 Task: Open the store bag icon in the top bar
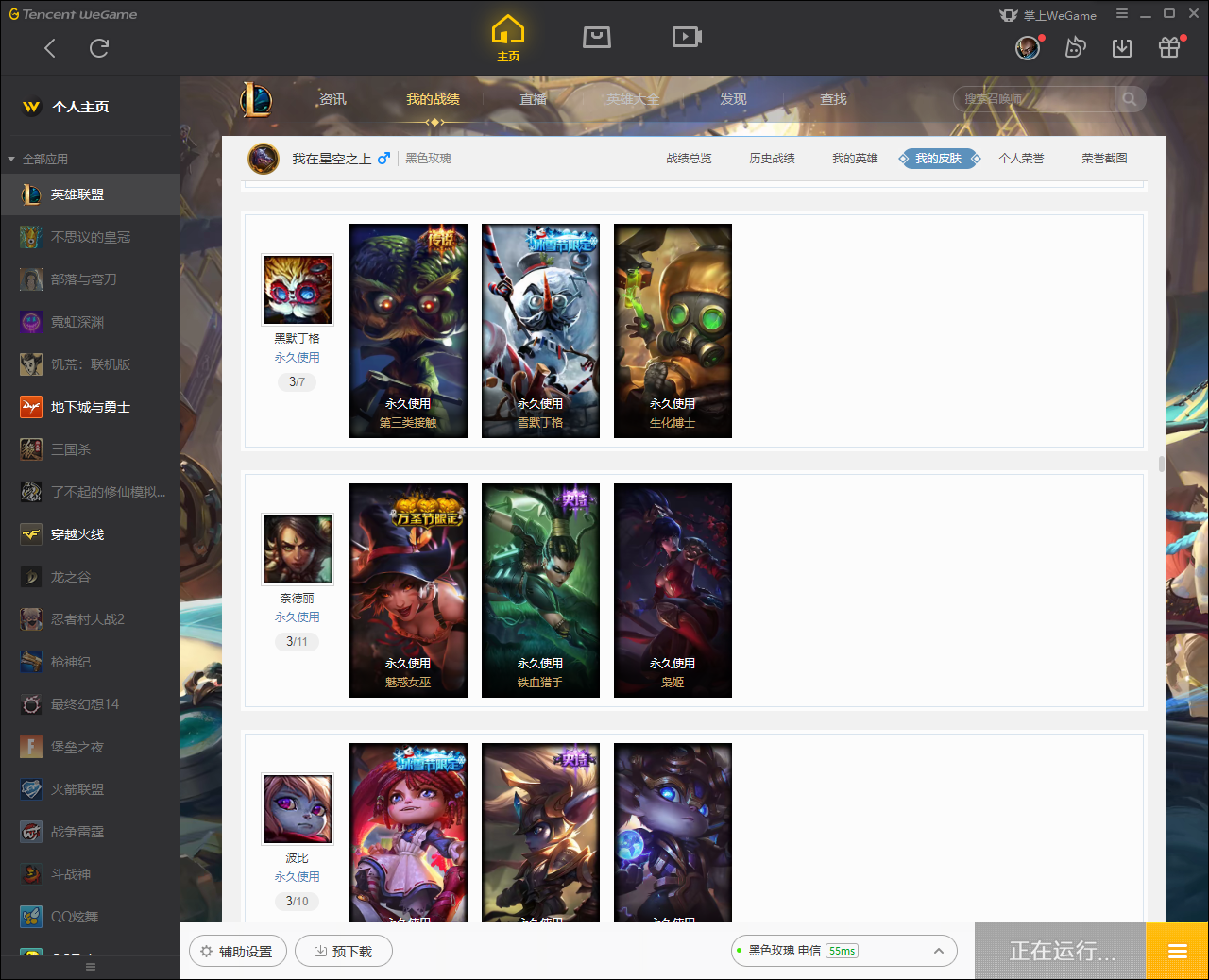tap(597, 37)
